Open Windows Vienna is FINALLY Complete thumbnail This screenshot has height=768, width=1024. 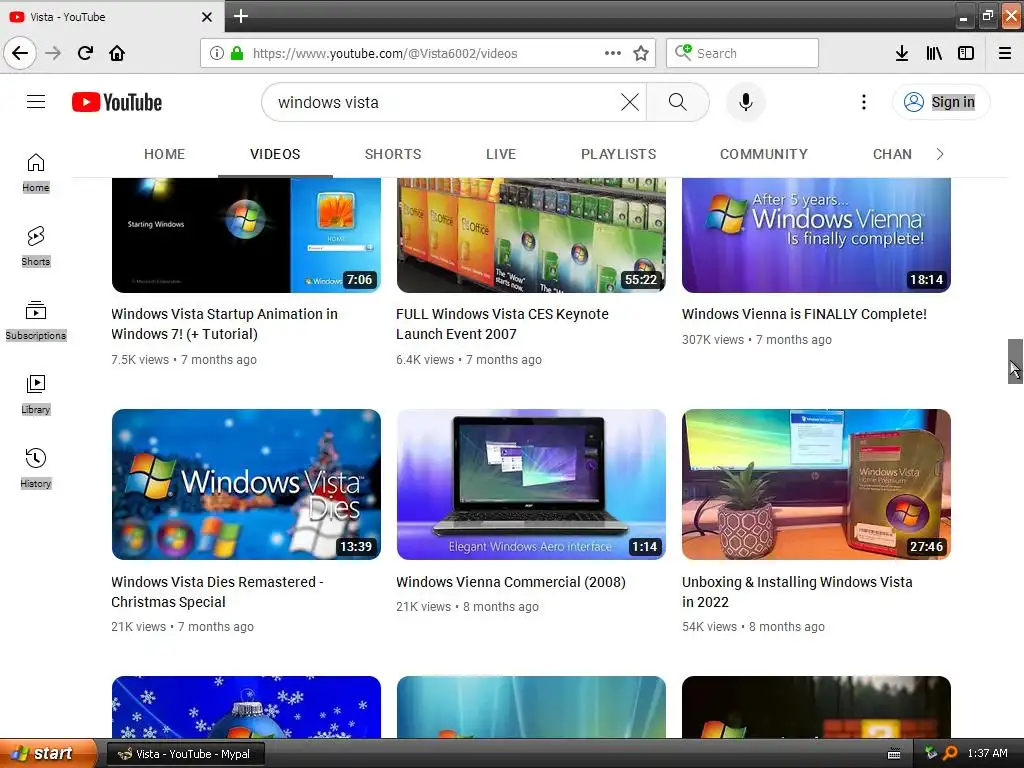coord(816,235)
